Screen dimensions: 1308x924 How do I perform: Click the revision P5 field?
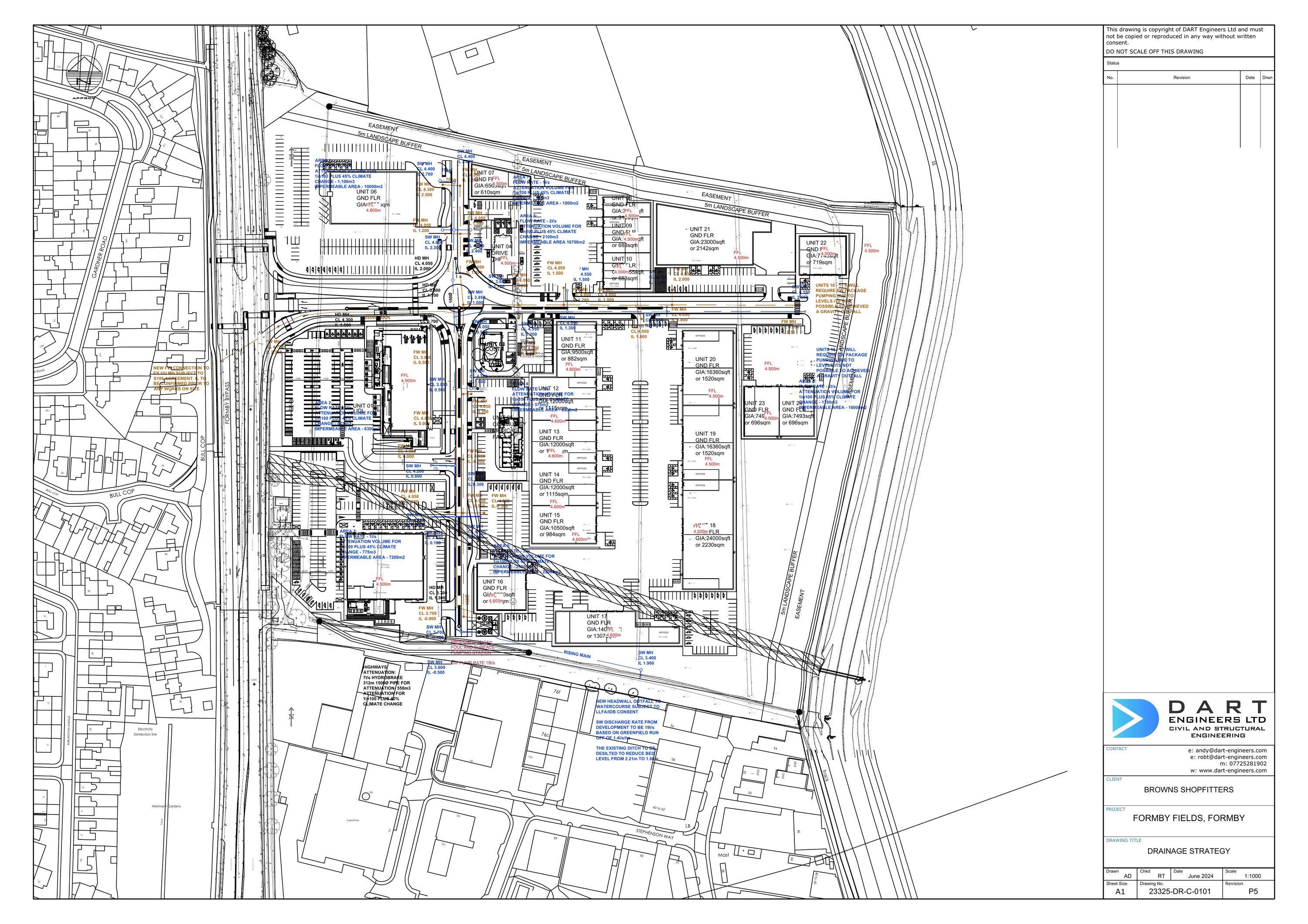coord(1253,892)
